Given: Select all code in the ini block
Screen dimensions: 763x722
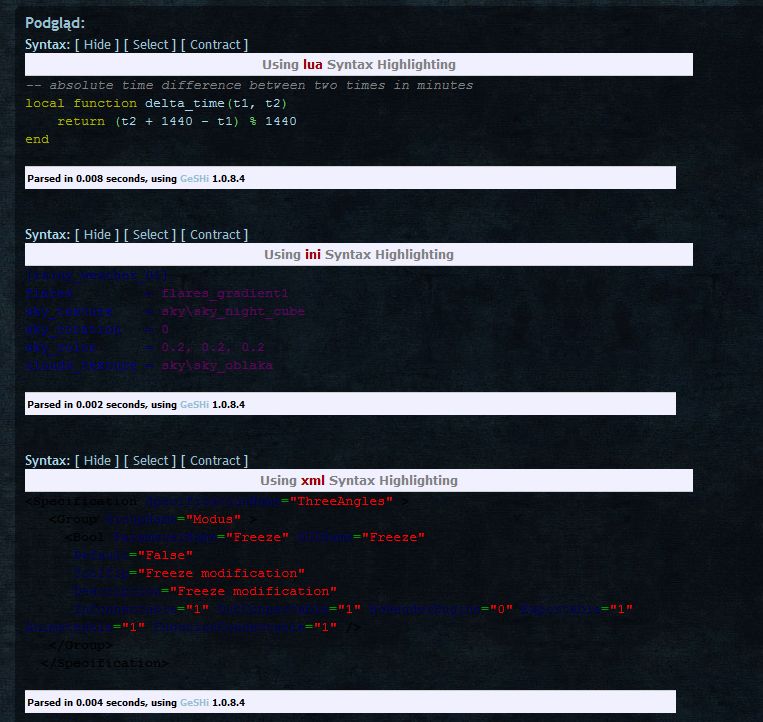Looking at the screenshot, I should point(151,234).
